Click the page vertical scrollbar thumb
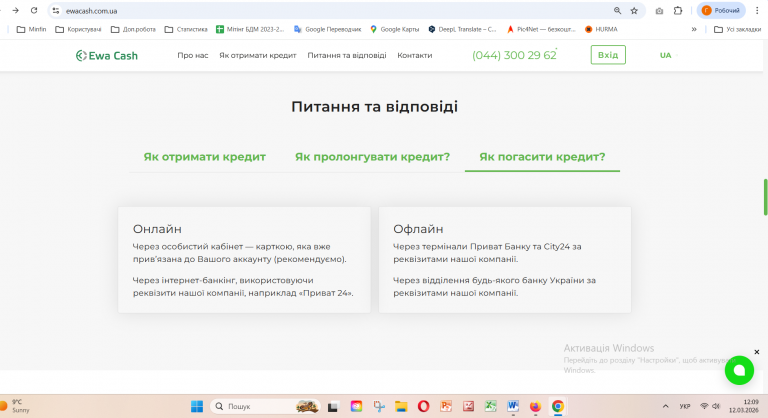This screenshot has width=768, height=418. tap(765, 197)
